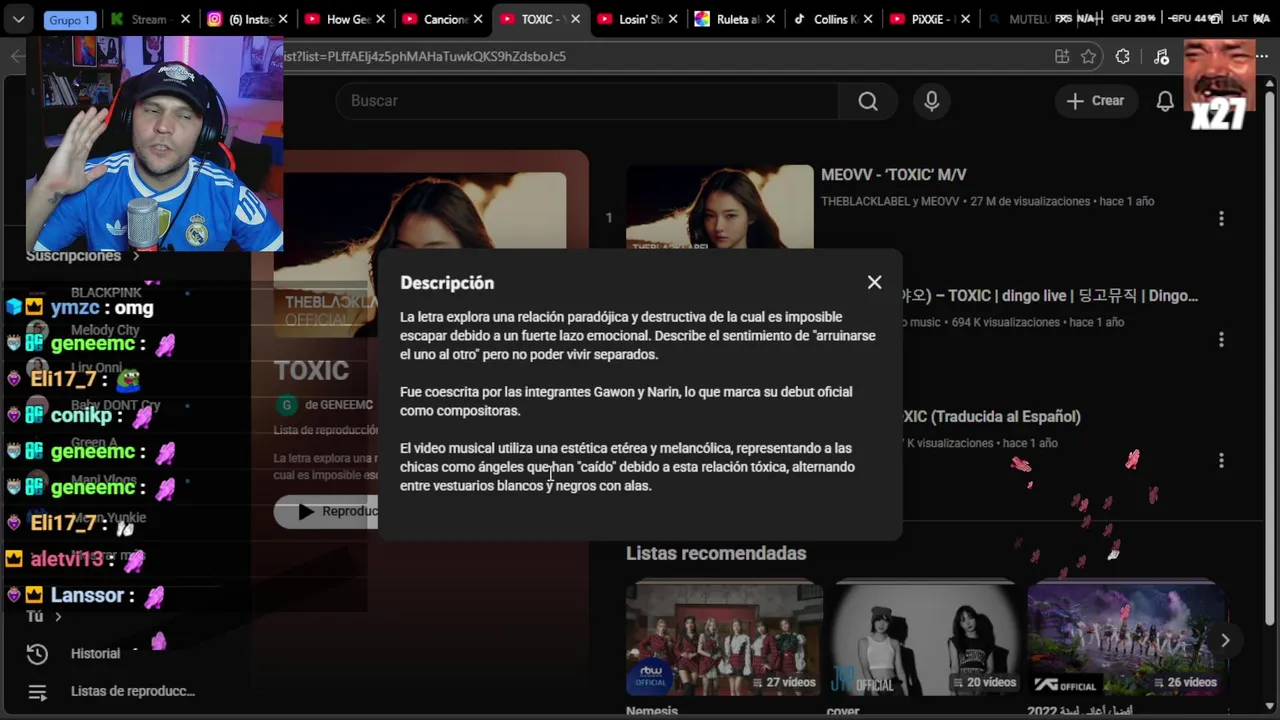Click the search magnifier button
Viewport: 1280px width, 720px height.
click(868, 101)
